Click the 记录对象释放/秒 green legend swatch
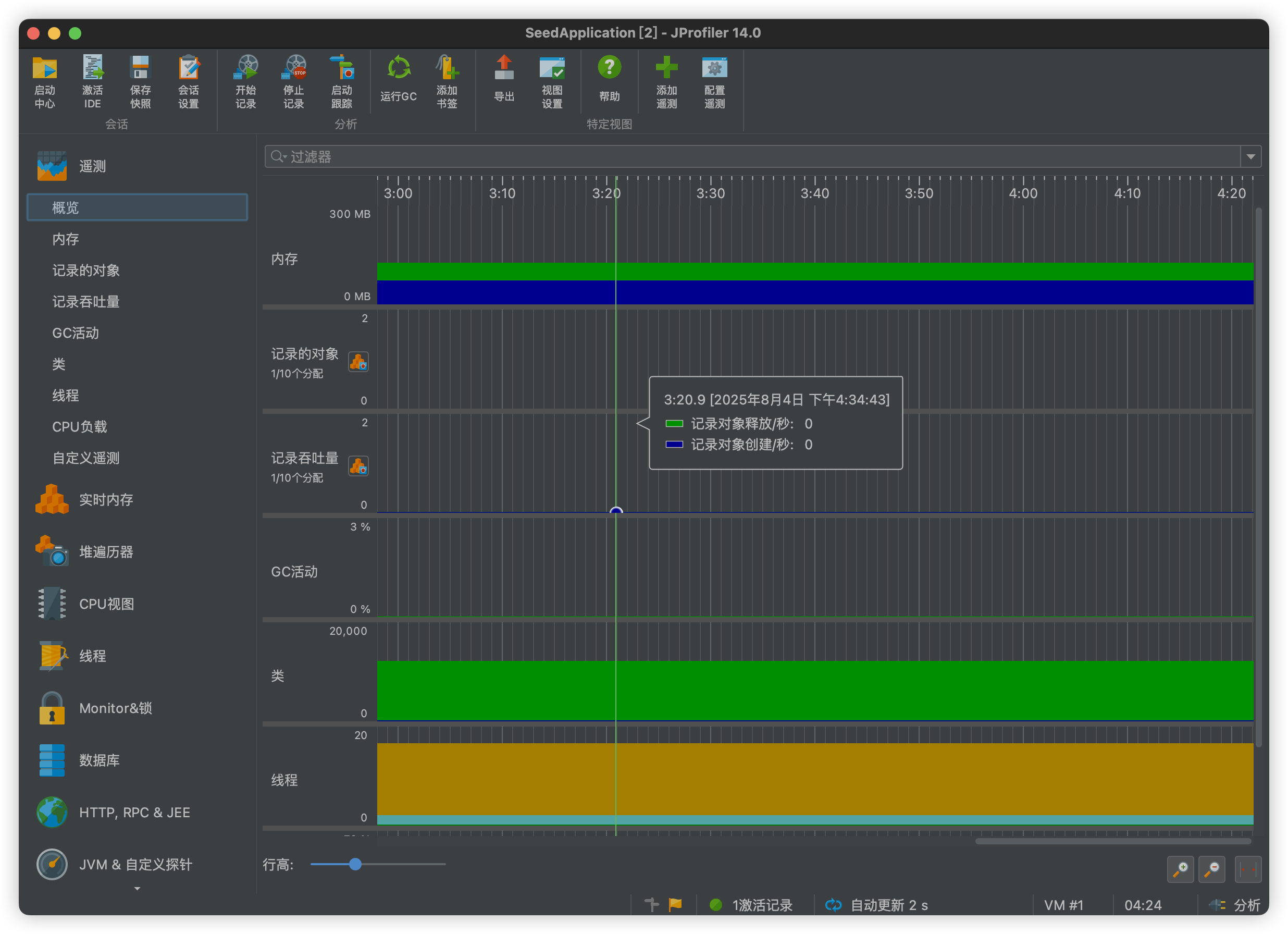 point(674,424)
